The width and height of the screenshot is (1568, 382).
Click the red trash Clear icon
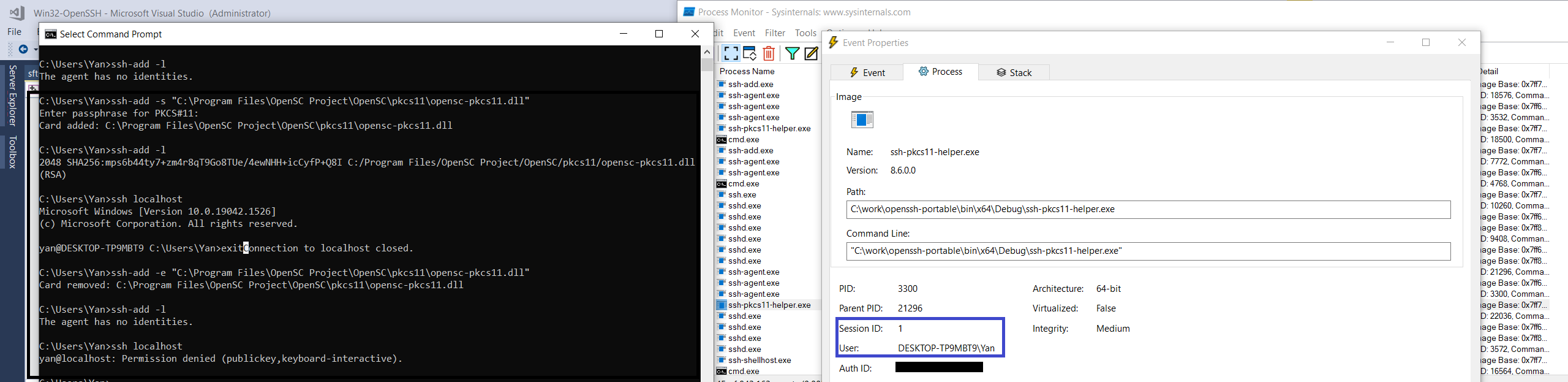tap(769, 53)
